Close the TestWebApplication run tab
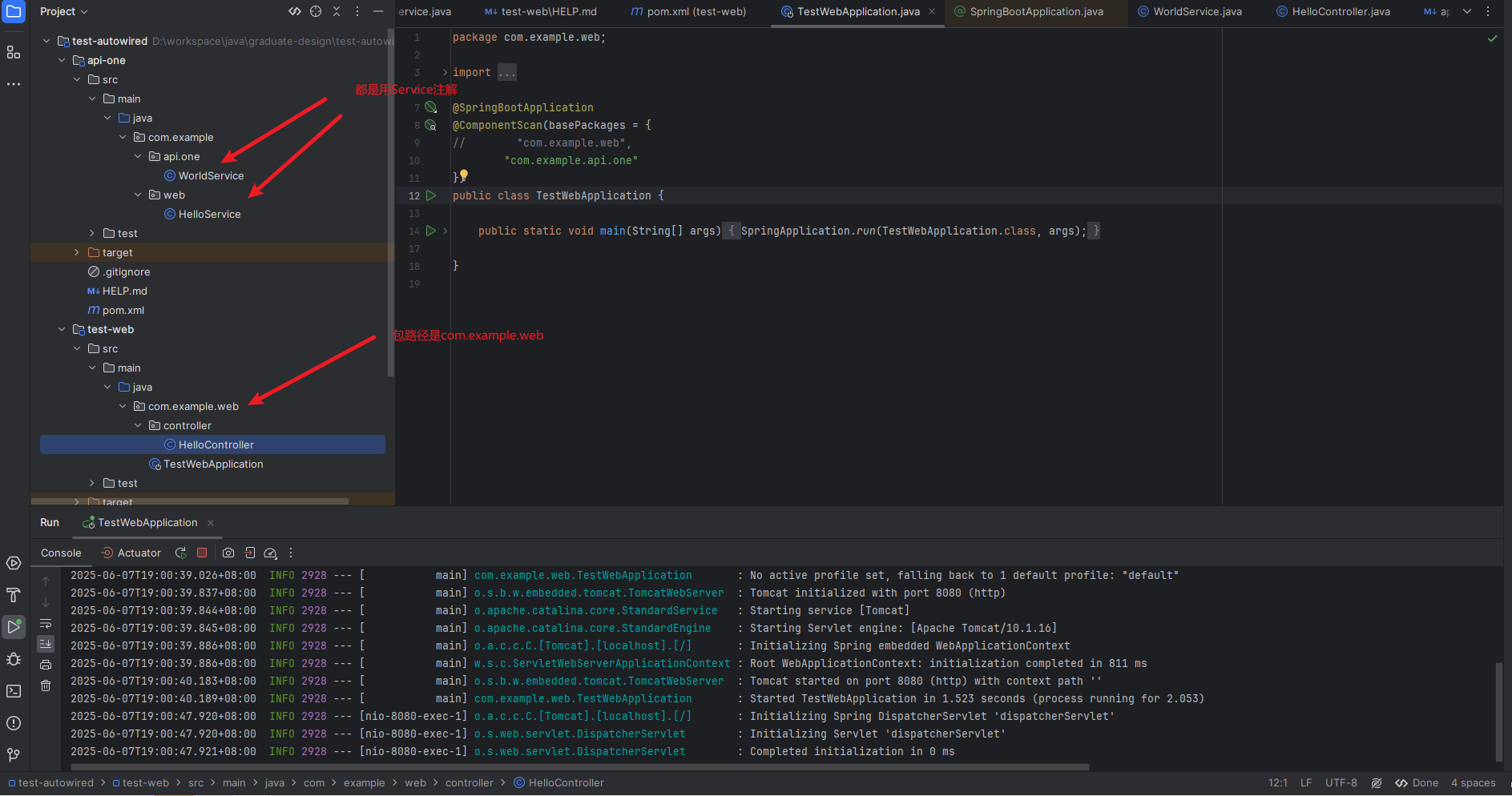 tap(211, 522)
